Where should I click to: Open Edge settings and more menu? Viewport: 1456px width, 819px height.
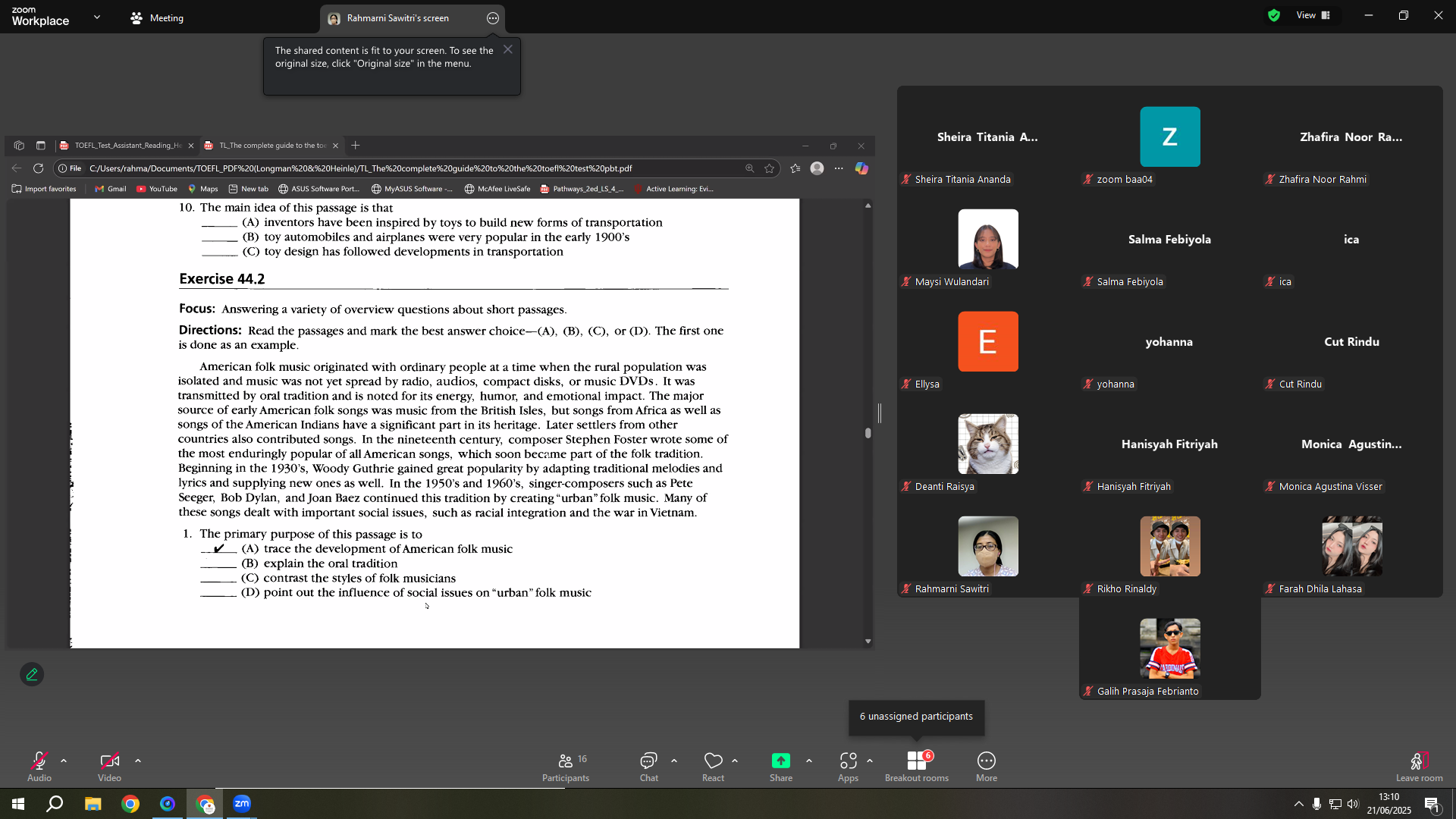click(x=839, y=168)
